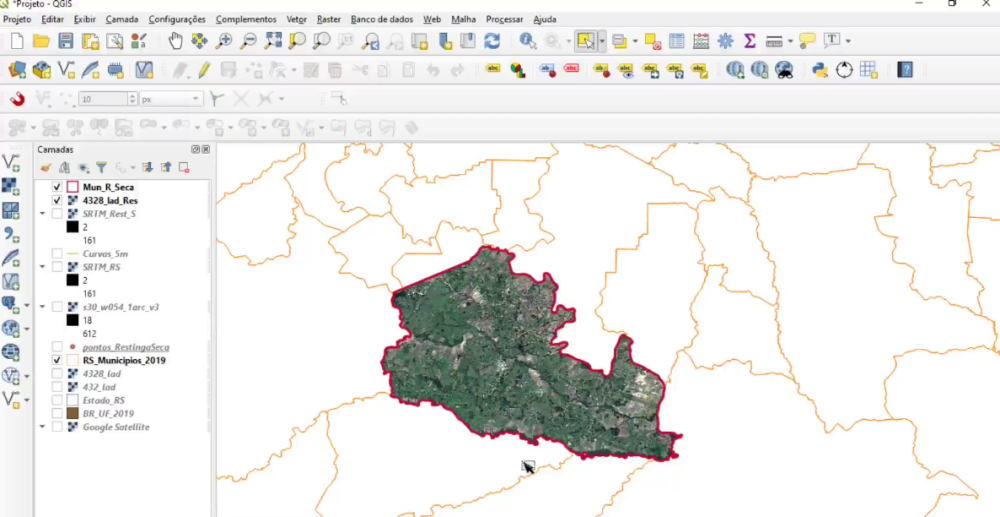Select the 432_lad layer name
Screen dimensions: 1000x517
pyautogui.click(x=99, y=387)
